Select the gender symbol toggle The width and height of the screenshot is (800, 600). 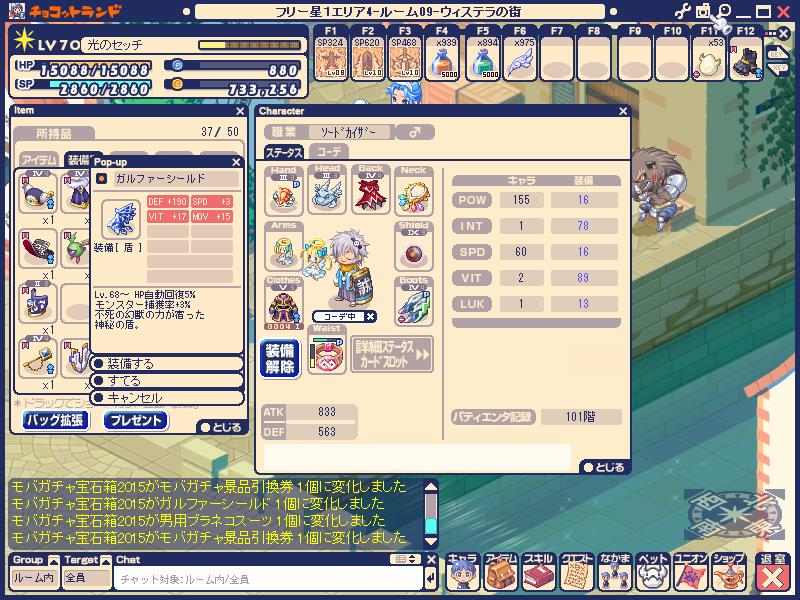pos(414,132)
